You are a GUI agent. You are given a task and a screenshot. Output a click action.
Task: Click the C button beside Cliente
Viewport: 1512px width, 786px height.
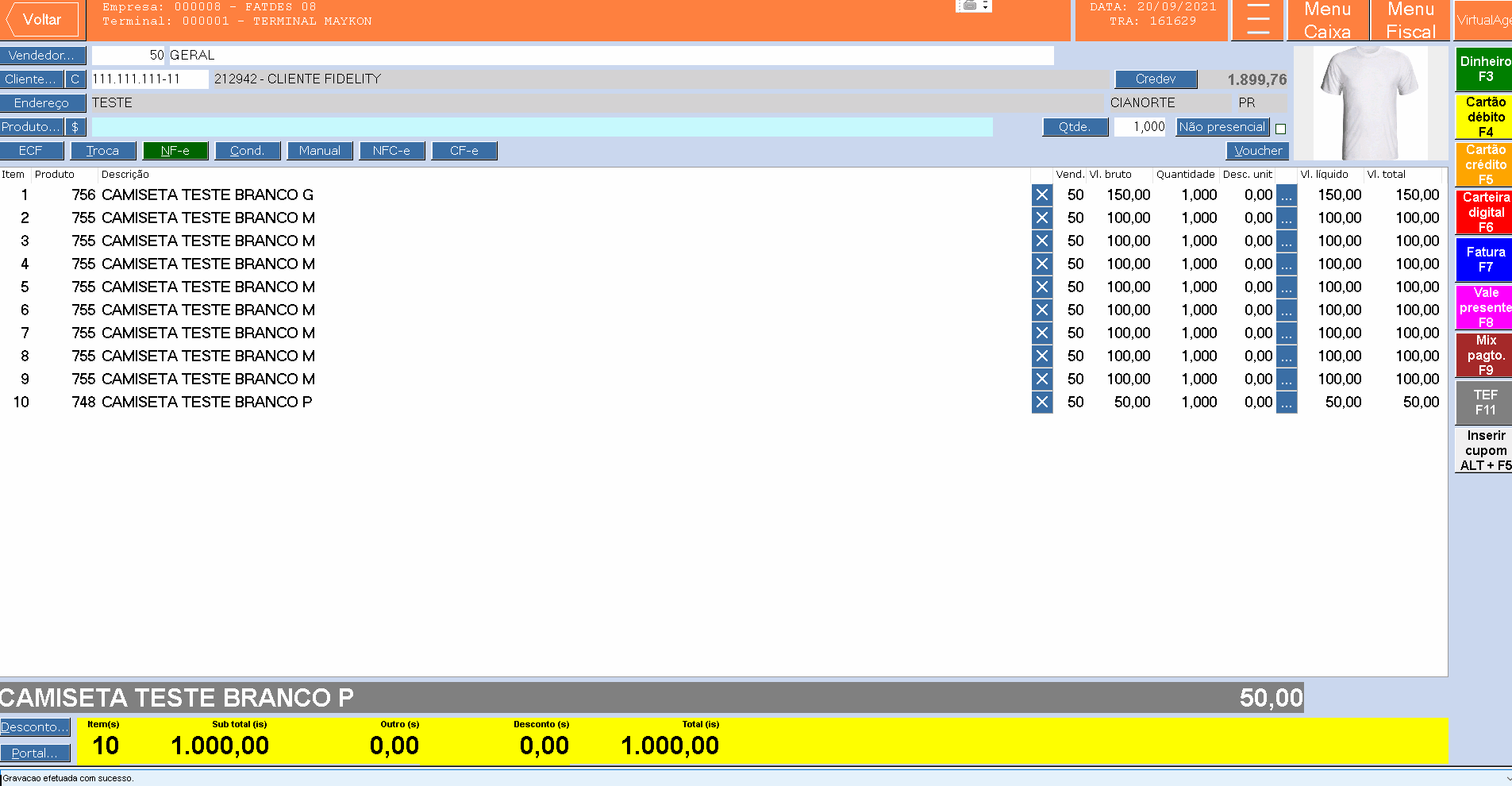[75, 79]
